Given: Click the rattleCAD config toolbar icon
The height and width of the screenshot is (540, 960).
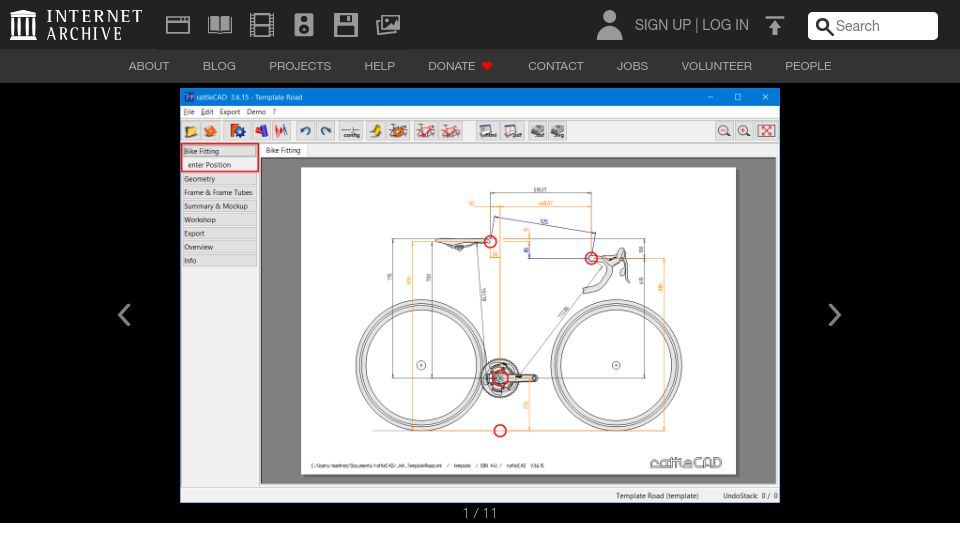Looking at the screenshot, I should (x=351, y=131).
